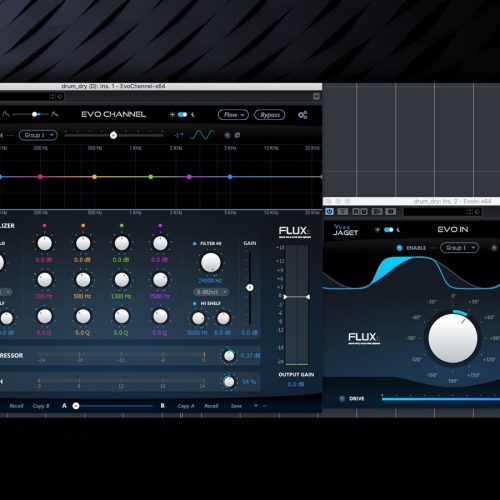Open the Filter Hi slope dB/oct dropdown
The image size is (500, 500).
[211, 292]
